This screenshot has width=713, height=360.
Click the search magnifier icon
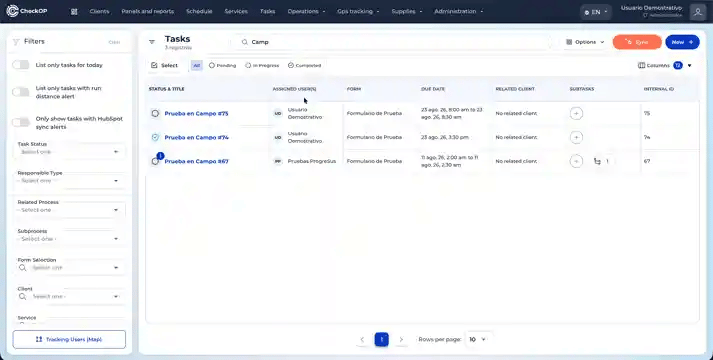click(x=245, y=42)
